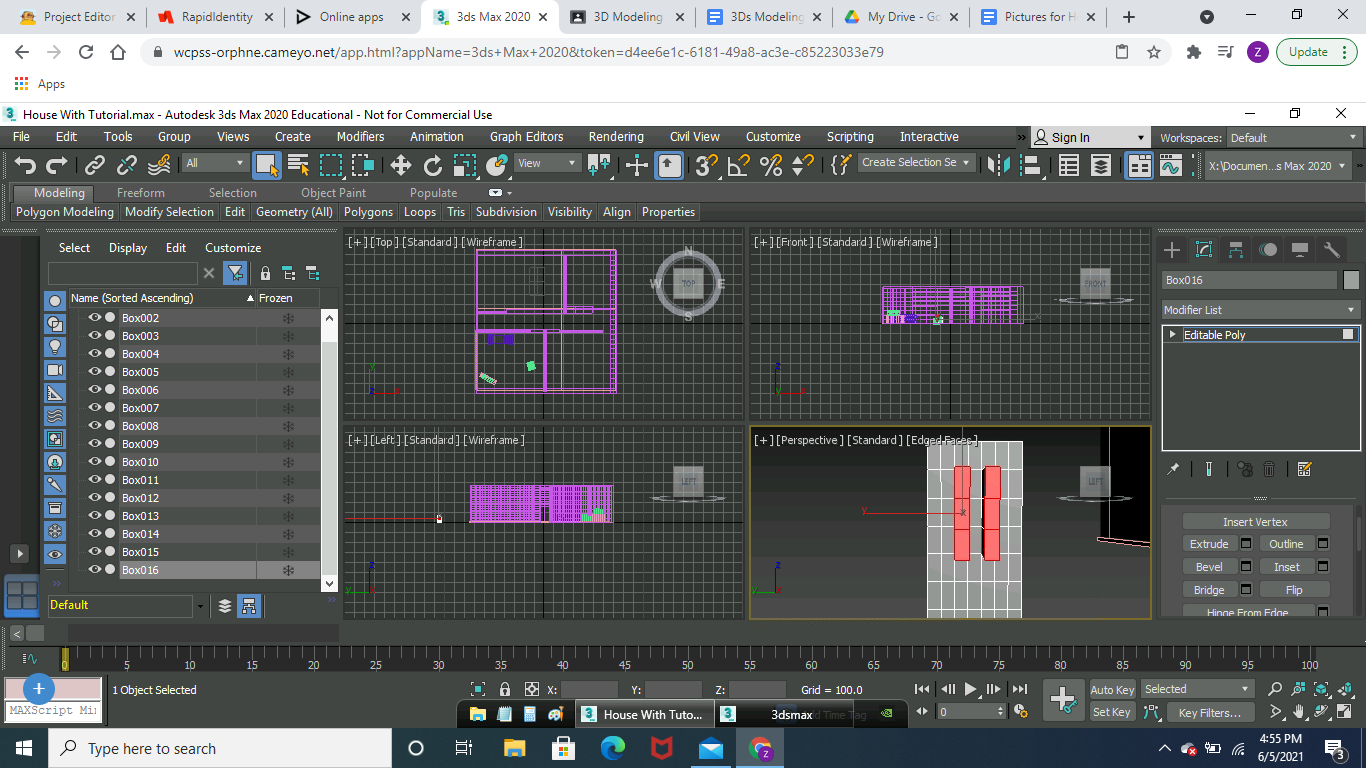Click Rectangular Selection Region icon

331,165
